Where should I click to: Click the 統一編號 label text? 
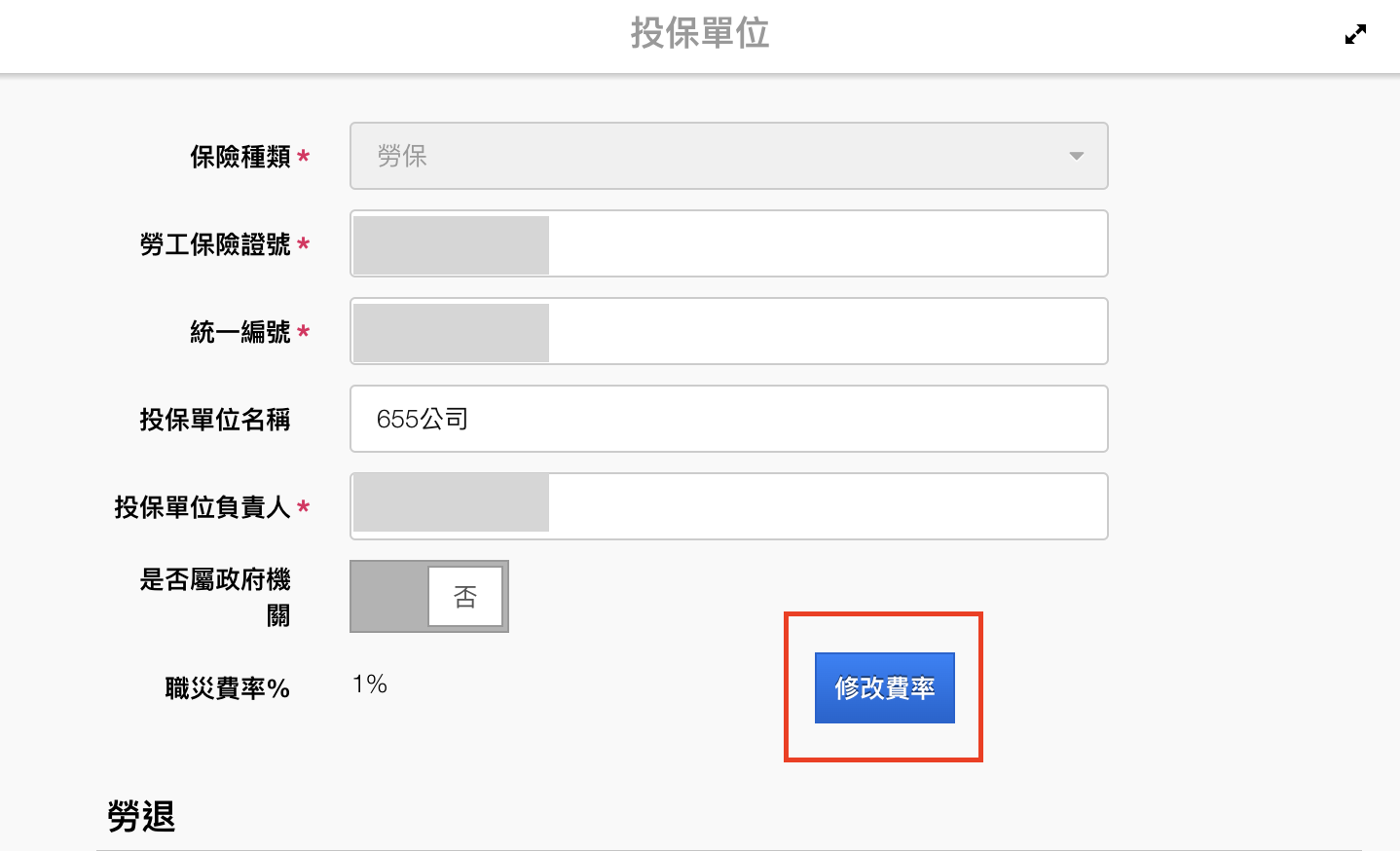240,332
